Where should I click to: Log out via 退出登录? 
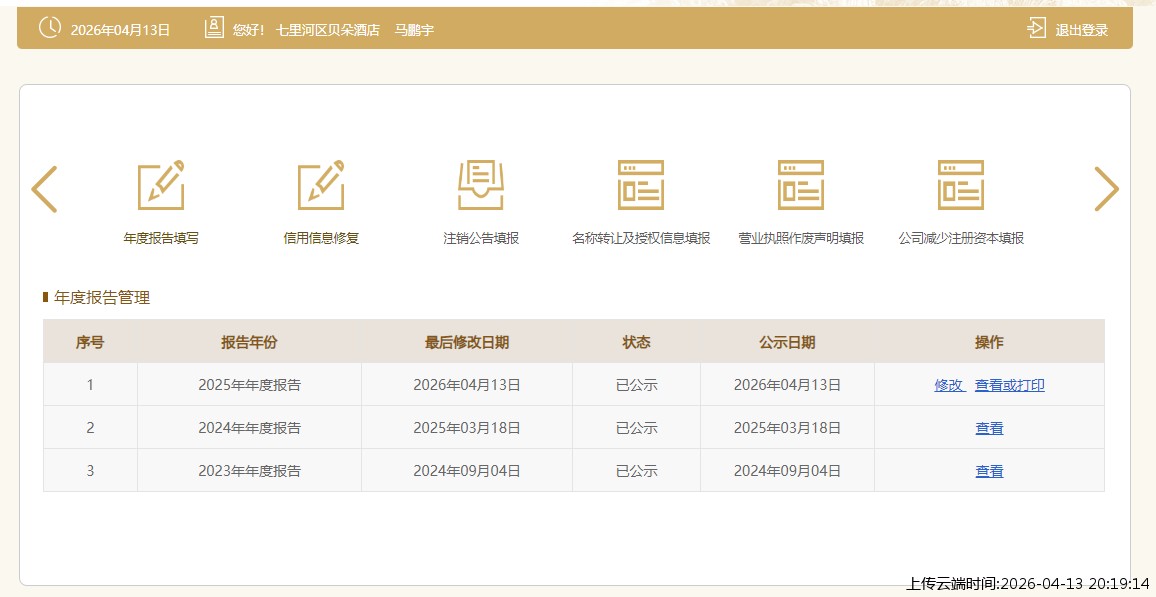pos(1068,30)
